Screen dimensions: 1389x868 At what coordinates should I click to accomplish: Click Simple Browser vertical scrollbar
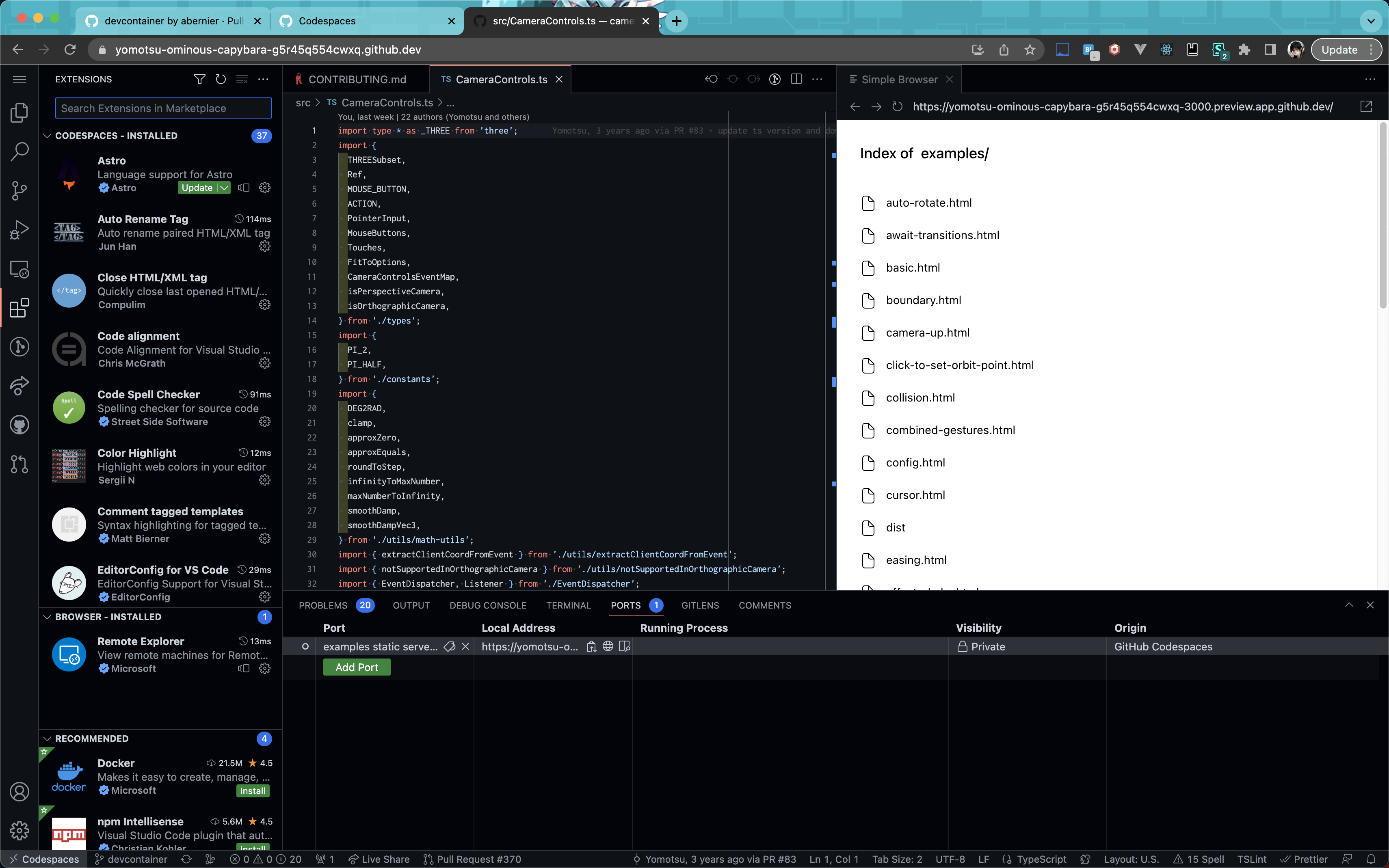coord(1383,216)
